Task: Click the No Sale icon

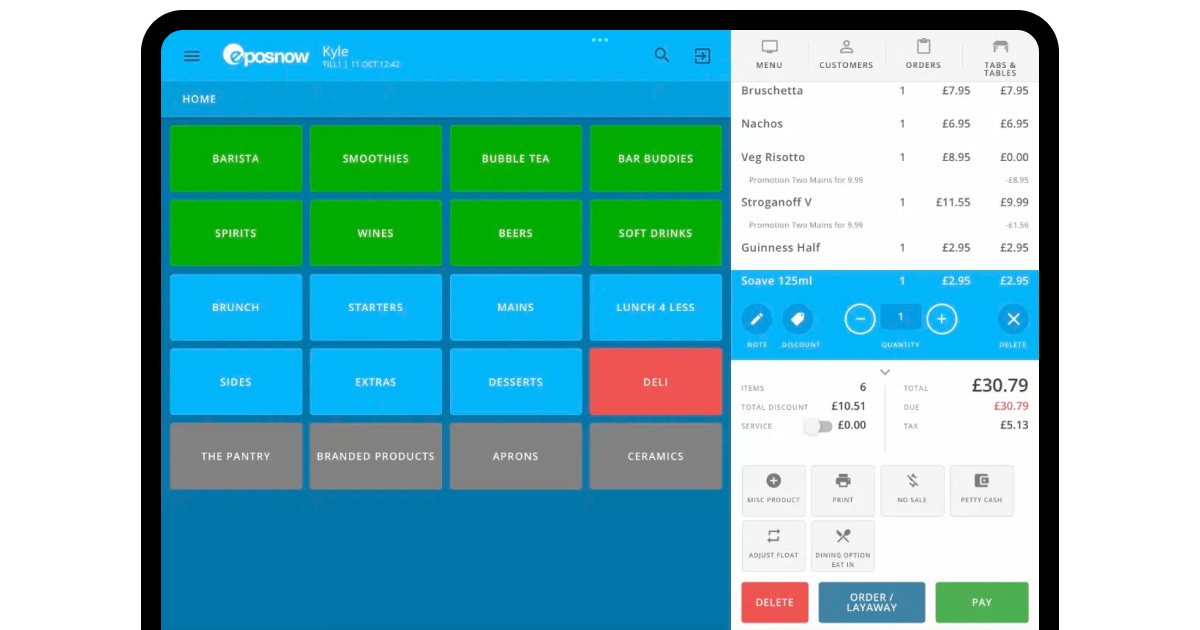Action: point(912,490)
